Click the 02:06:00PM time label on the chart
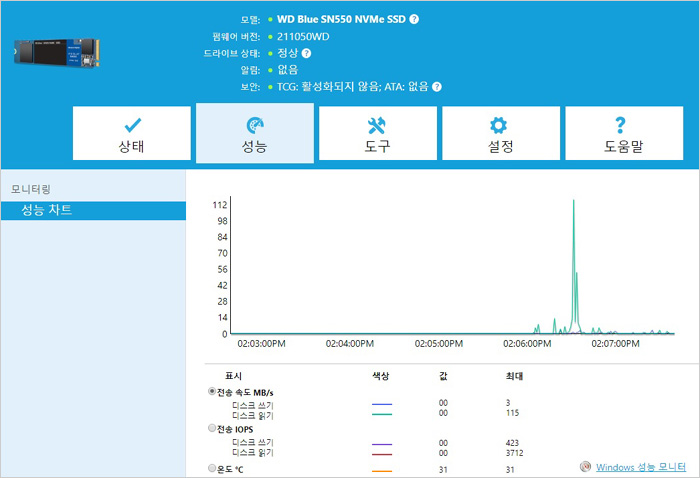The image size is (700, 478). [x=527, y=344]
